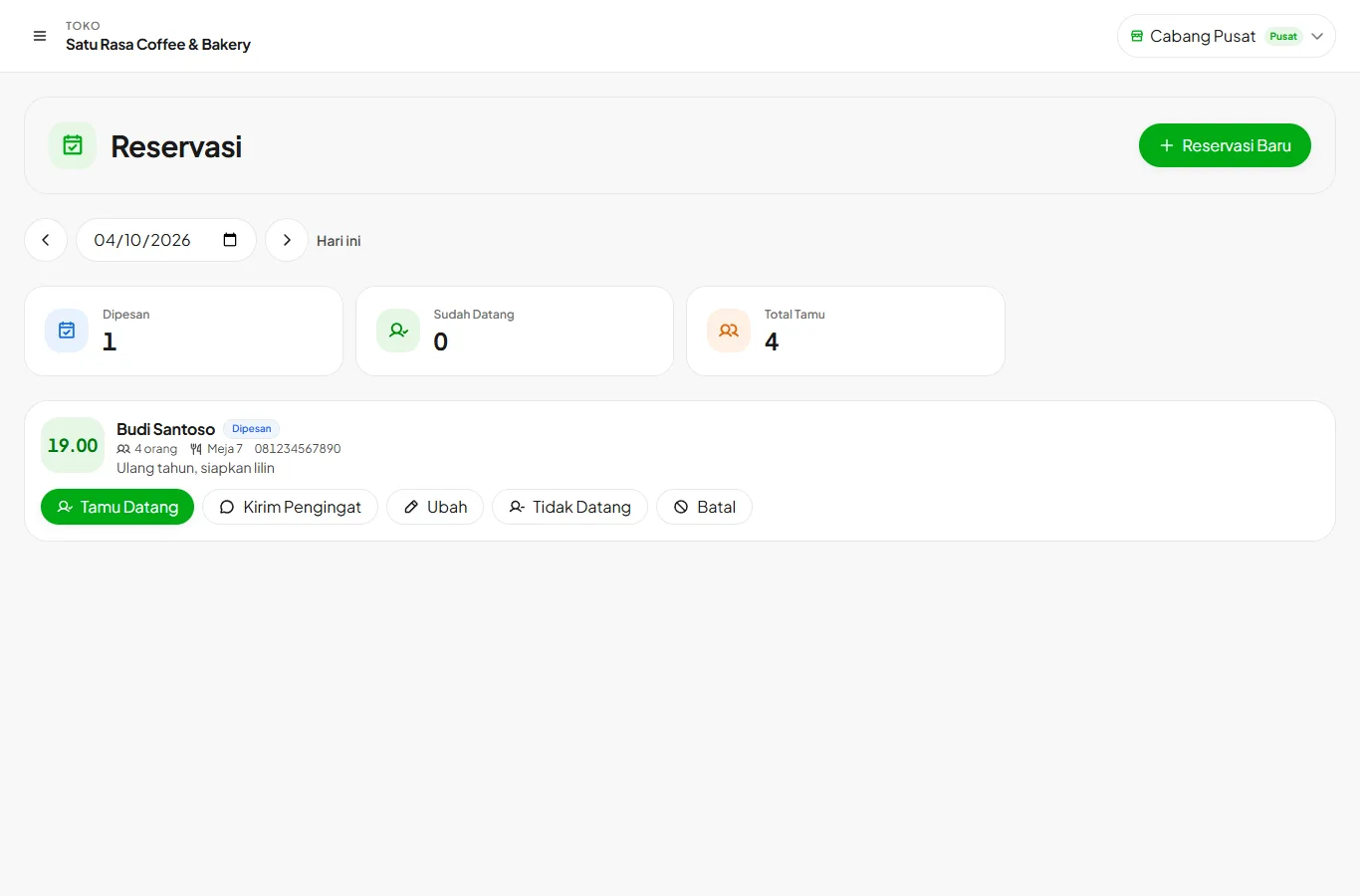Open the hamburger navigation menu
Viewport: 1360px width, 896px height.
40,36
